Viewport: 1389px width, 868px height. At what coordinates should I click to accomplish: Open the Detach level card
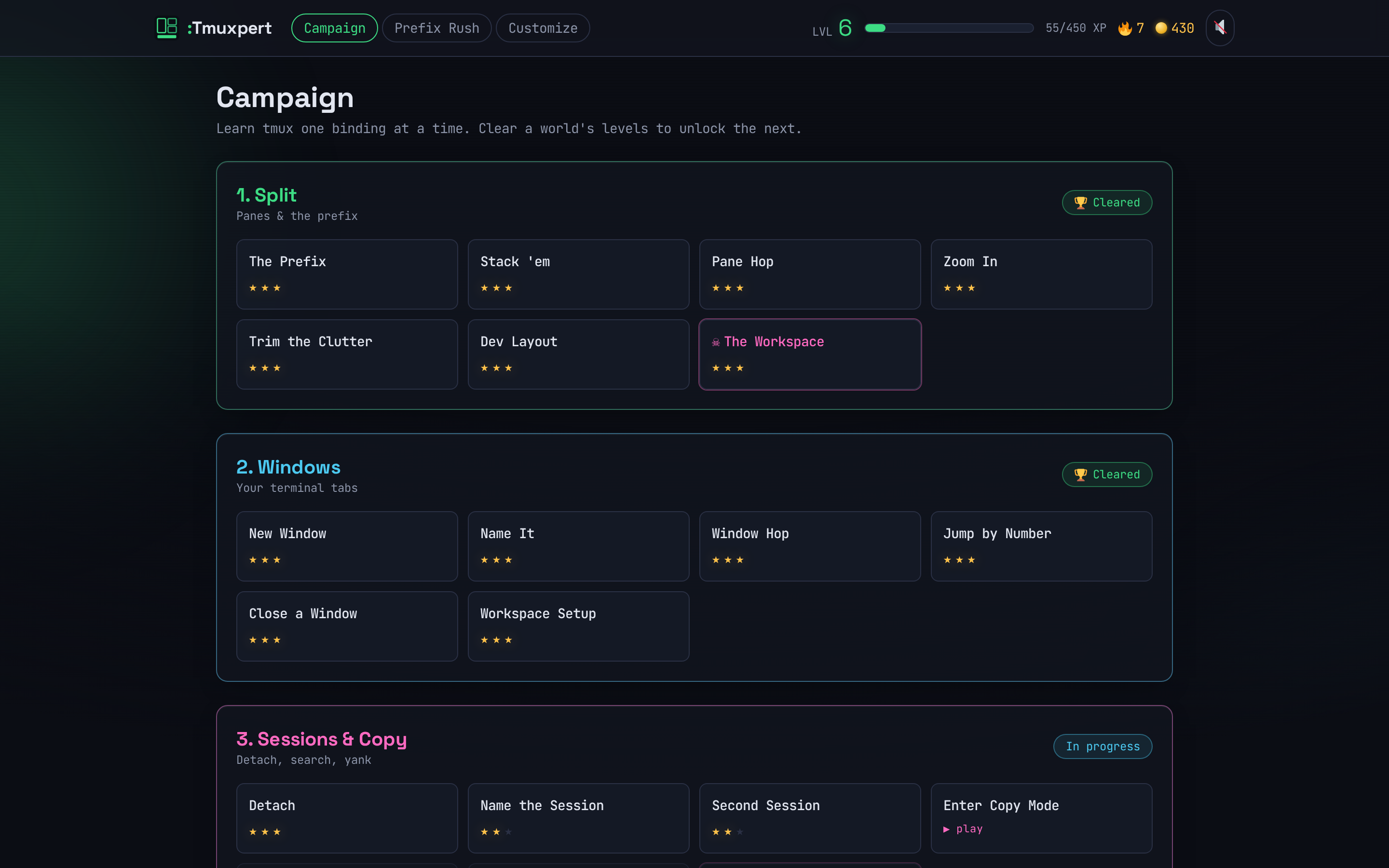[347, 818]
